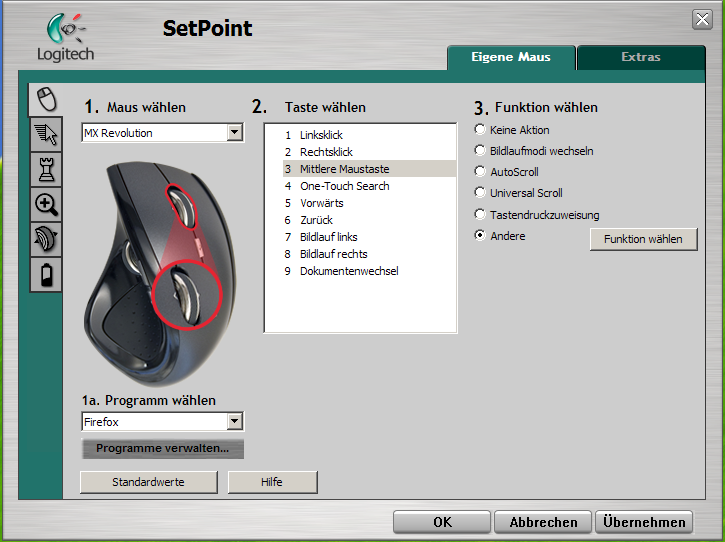Switch to the Eigene Maus tab

(511, 57)
